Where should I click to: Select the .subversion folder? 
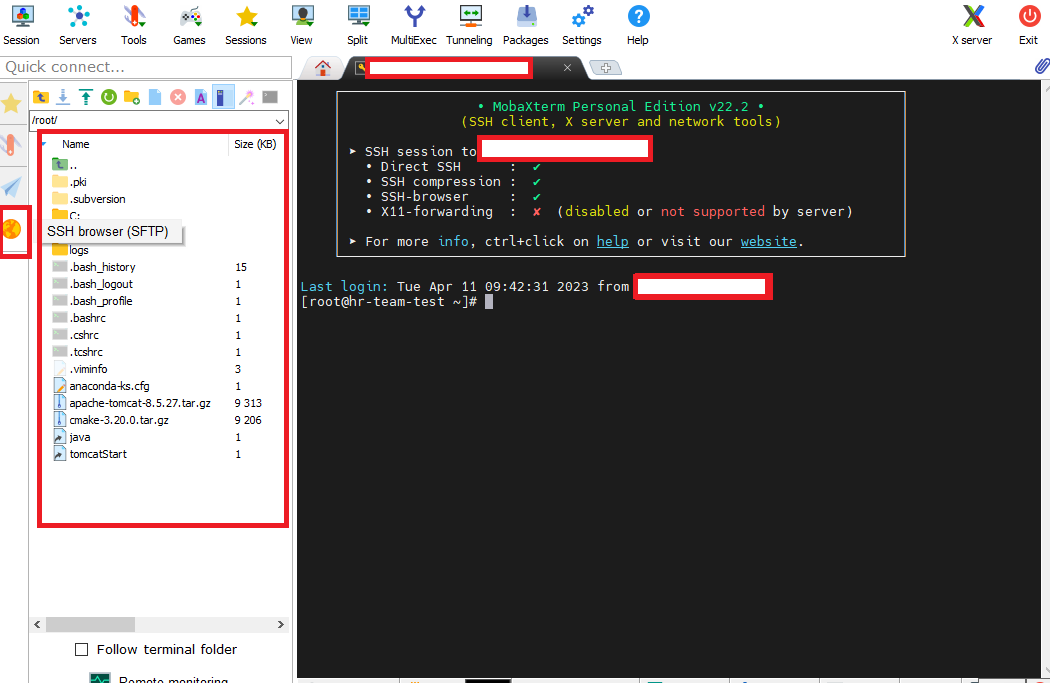[x=88, y=199]
